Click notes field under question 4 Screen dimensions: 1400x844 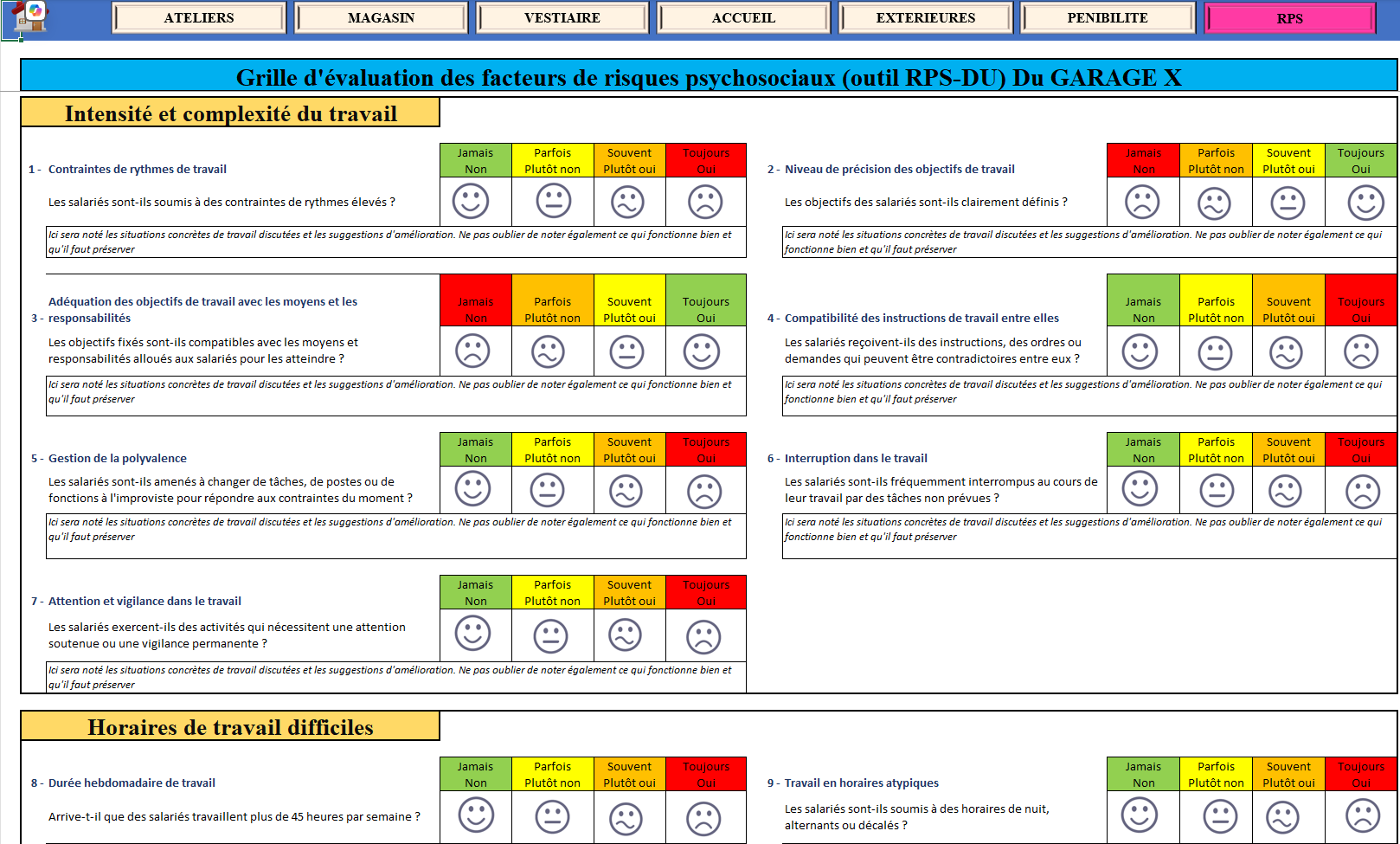click(x=1089, y=396)
